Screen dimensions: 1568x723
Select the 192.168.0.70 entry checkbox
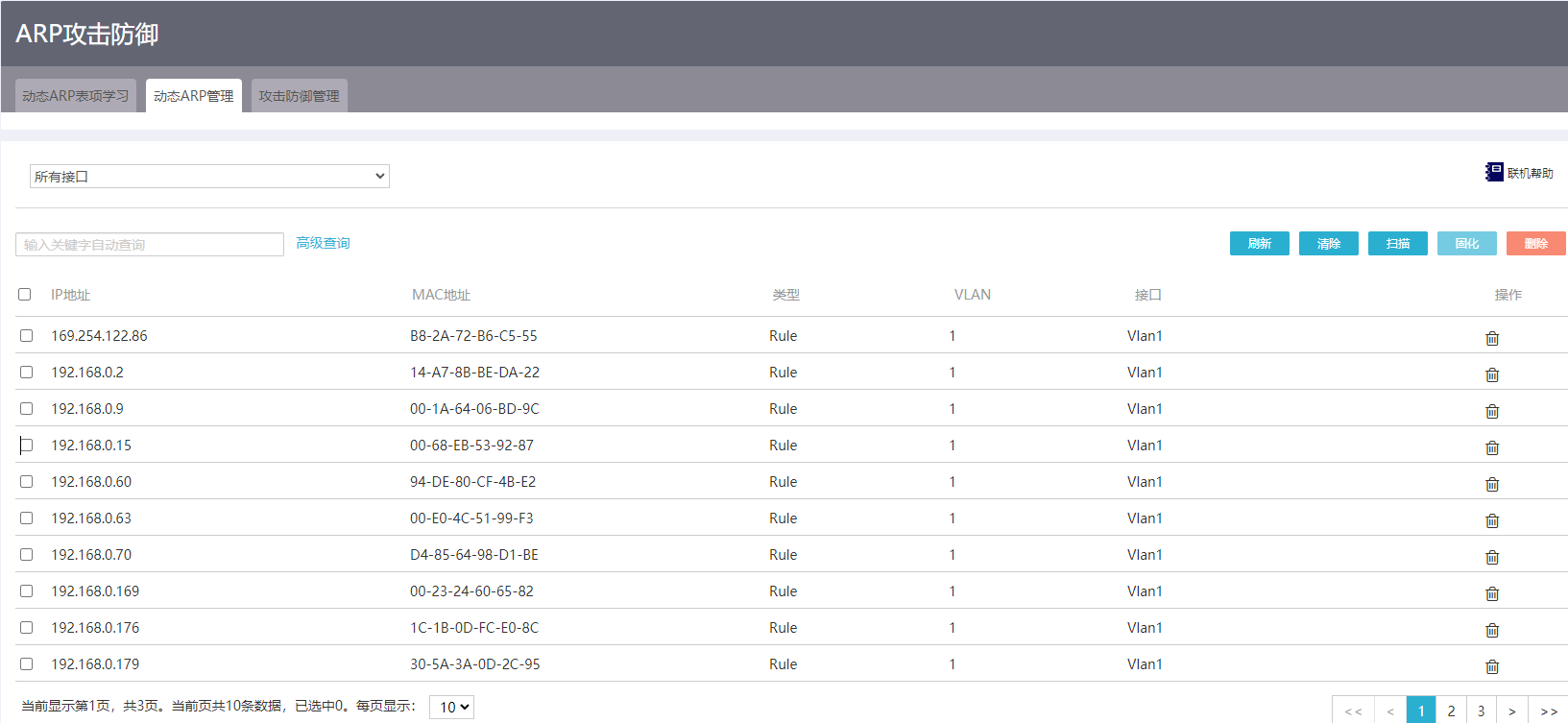pos(27,555)
